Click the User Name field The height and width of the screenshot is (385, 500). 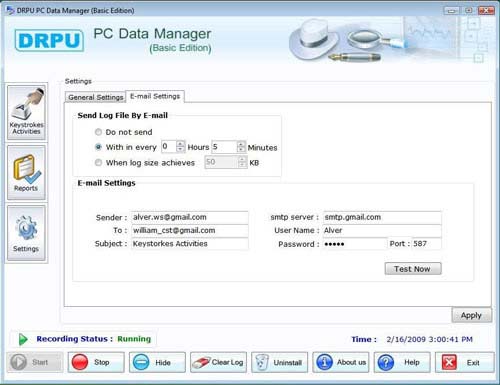point(382,230)
